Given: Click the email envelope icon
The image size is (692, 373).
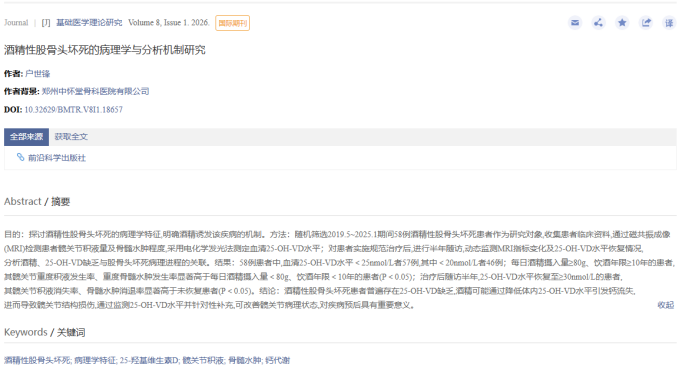Looking at the screenshot, I should pos(575,23).
